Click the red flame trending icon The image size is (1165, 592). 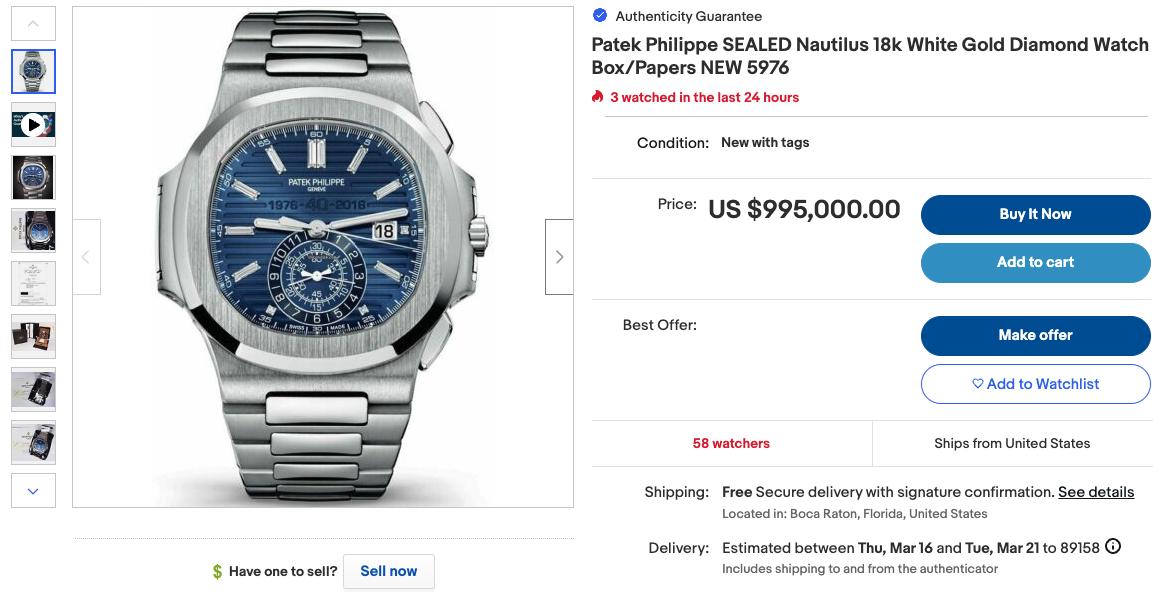[x=598, y=97]
